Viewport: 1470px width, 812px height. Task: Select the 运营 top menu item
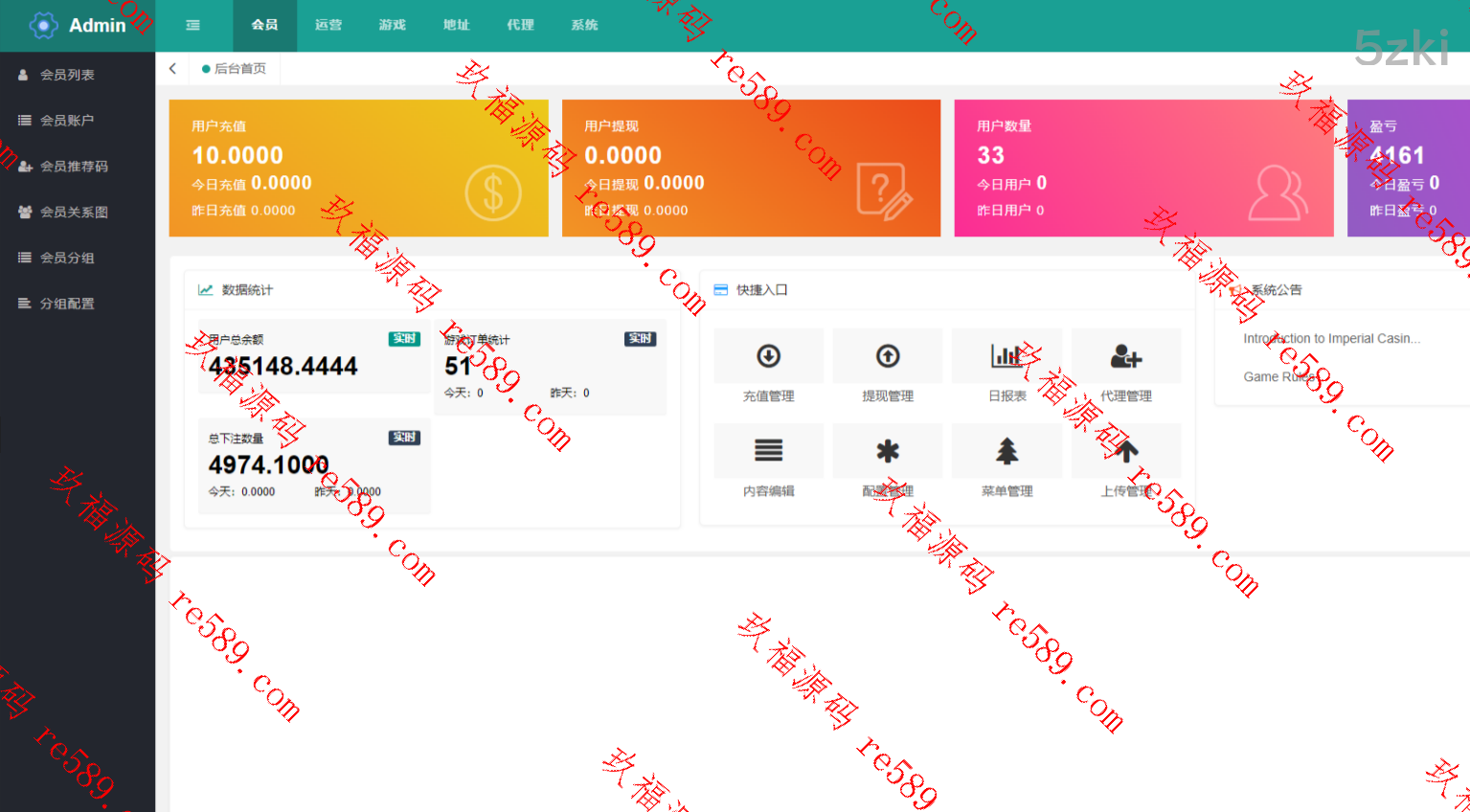coord(328,25)
